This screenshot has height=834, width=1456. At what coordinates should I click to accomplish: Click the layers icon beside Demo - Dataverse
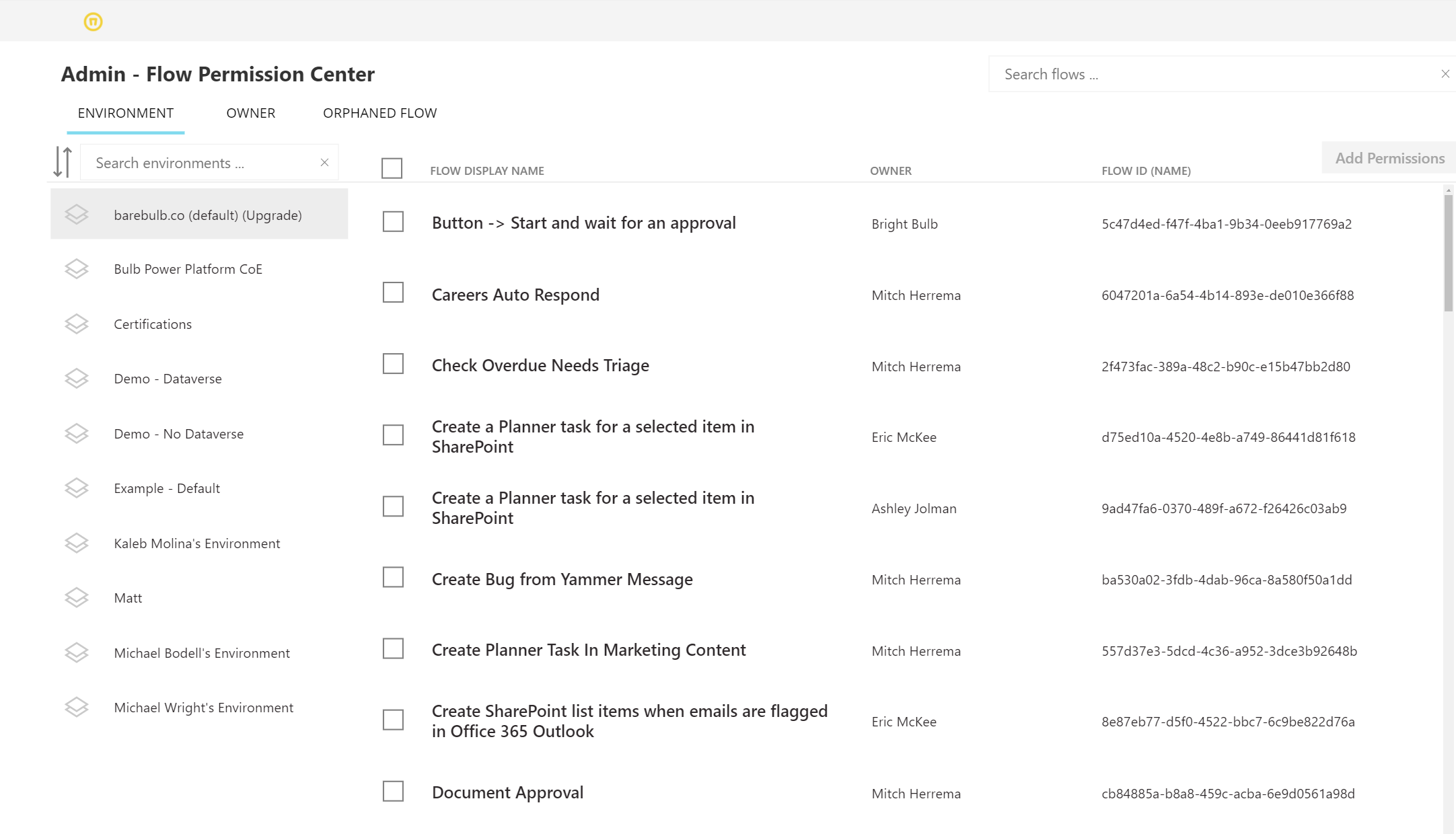coord(77,378)
